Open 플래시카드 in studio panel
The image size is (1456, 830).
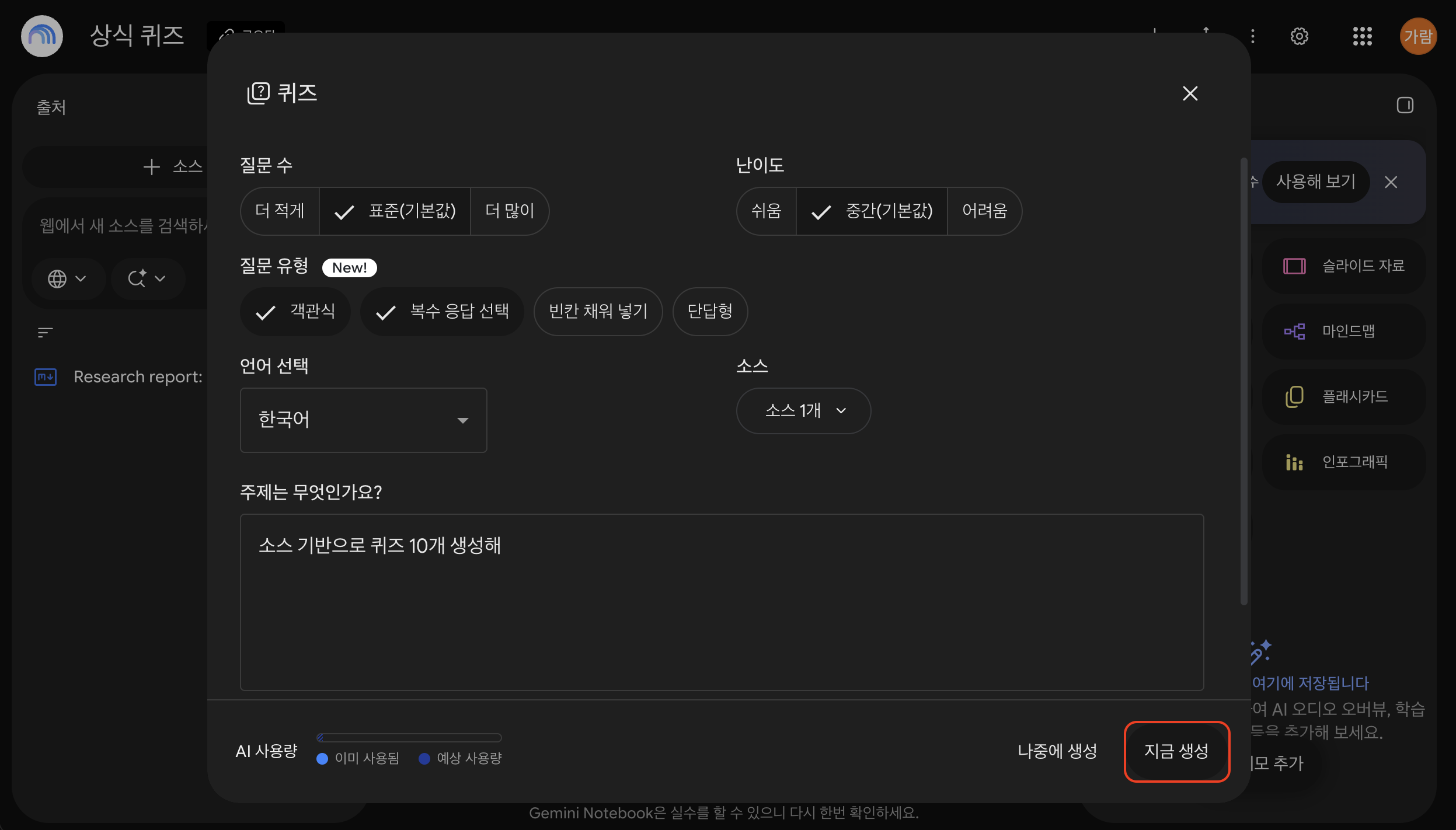(1344, 397)
